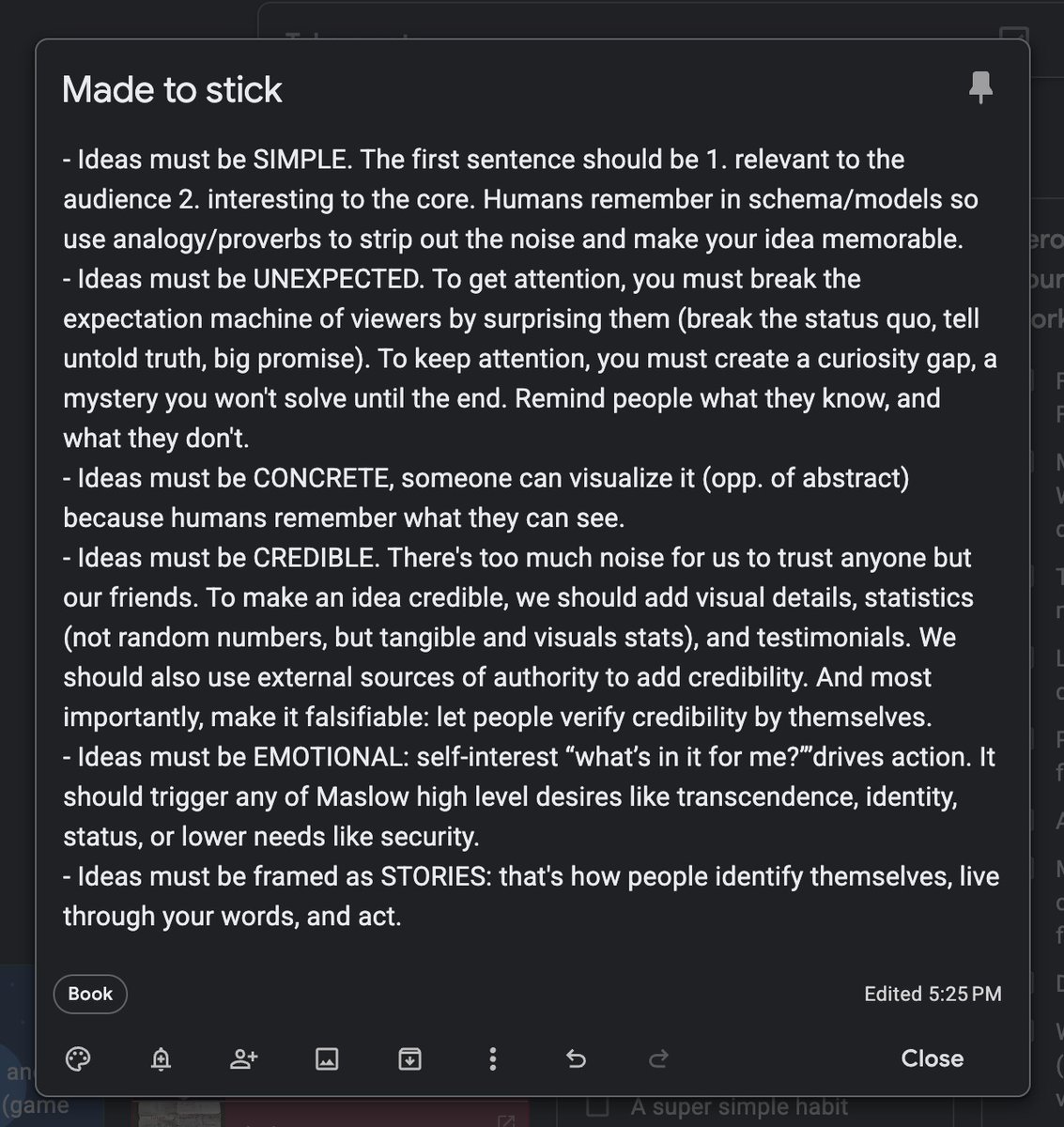Close the note editor
Screen dimensions: 1064x1127
pos(932,1058)
